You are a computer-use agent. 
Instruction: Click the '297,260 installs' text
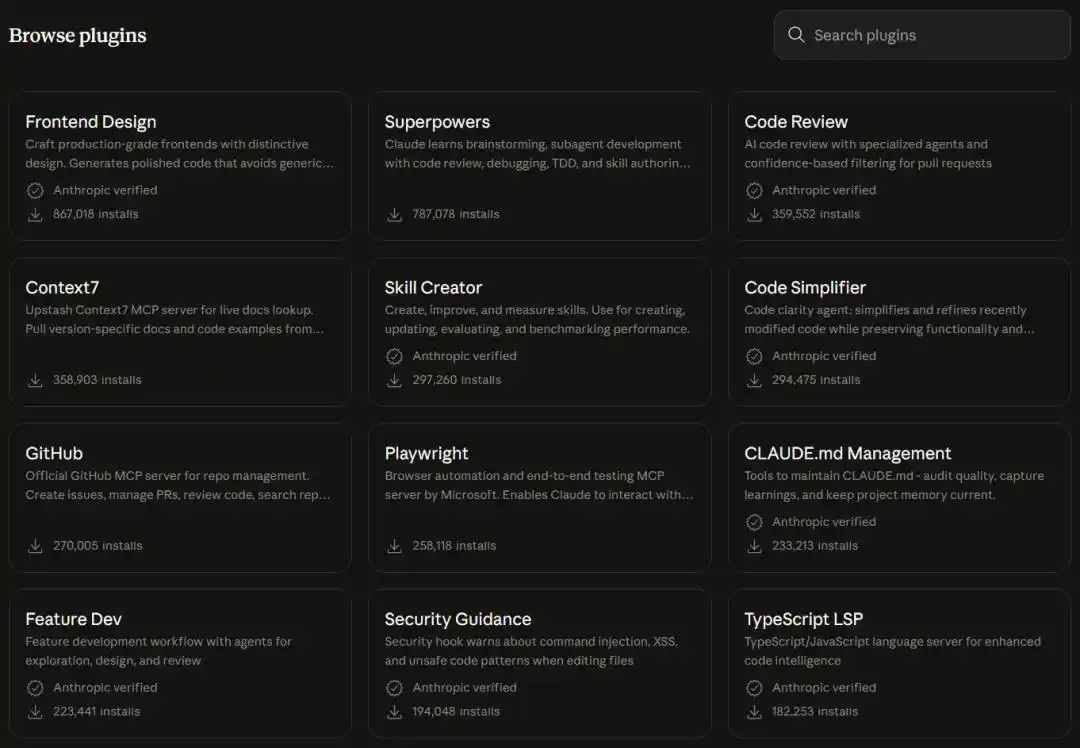[x=457, y=380]
